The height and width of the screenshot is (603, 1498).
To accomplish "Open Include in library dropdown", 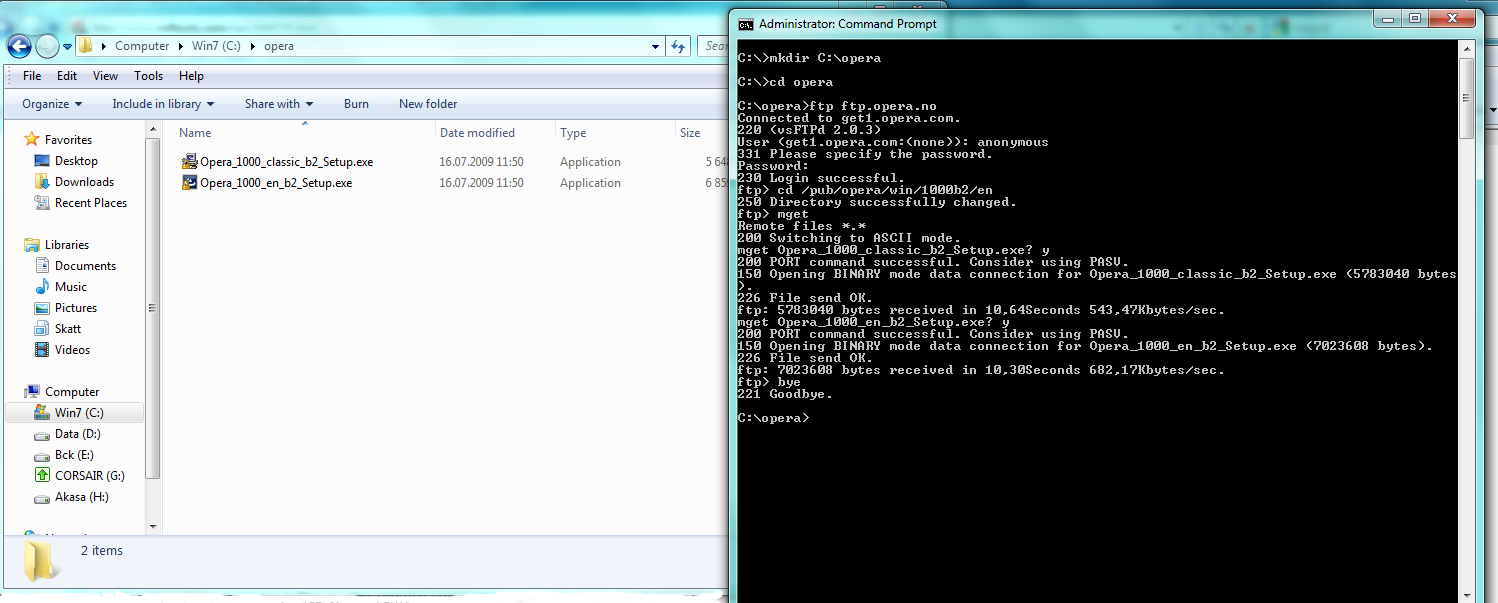I will click(x=163, y=104).
